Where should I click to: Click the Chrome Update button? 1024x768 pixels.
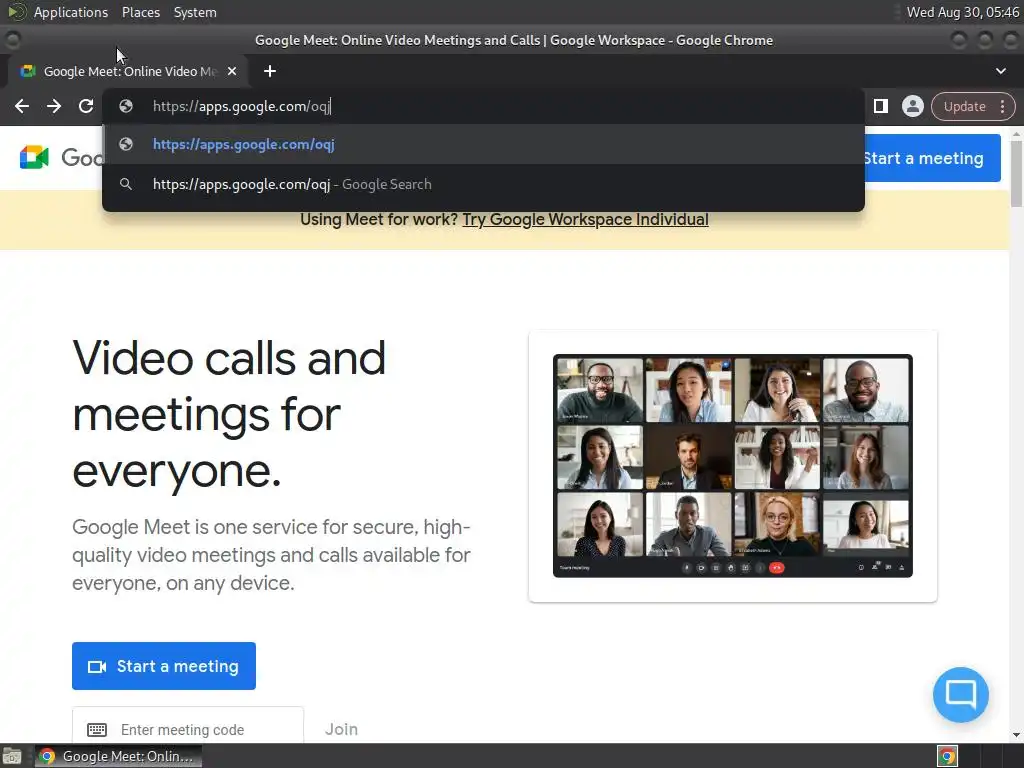[965, 106]
